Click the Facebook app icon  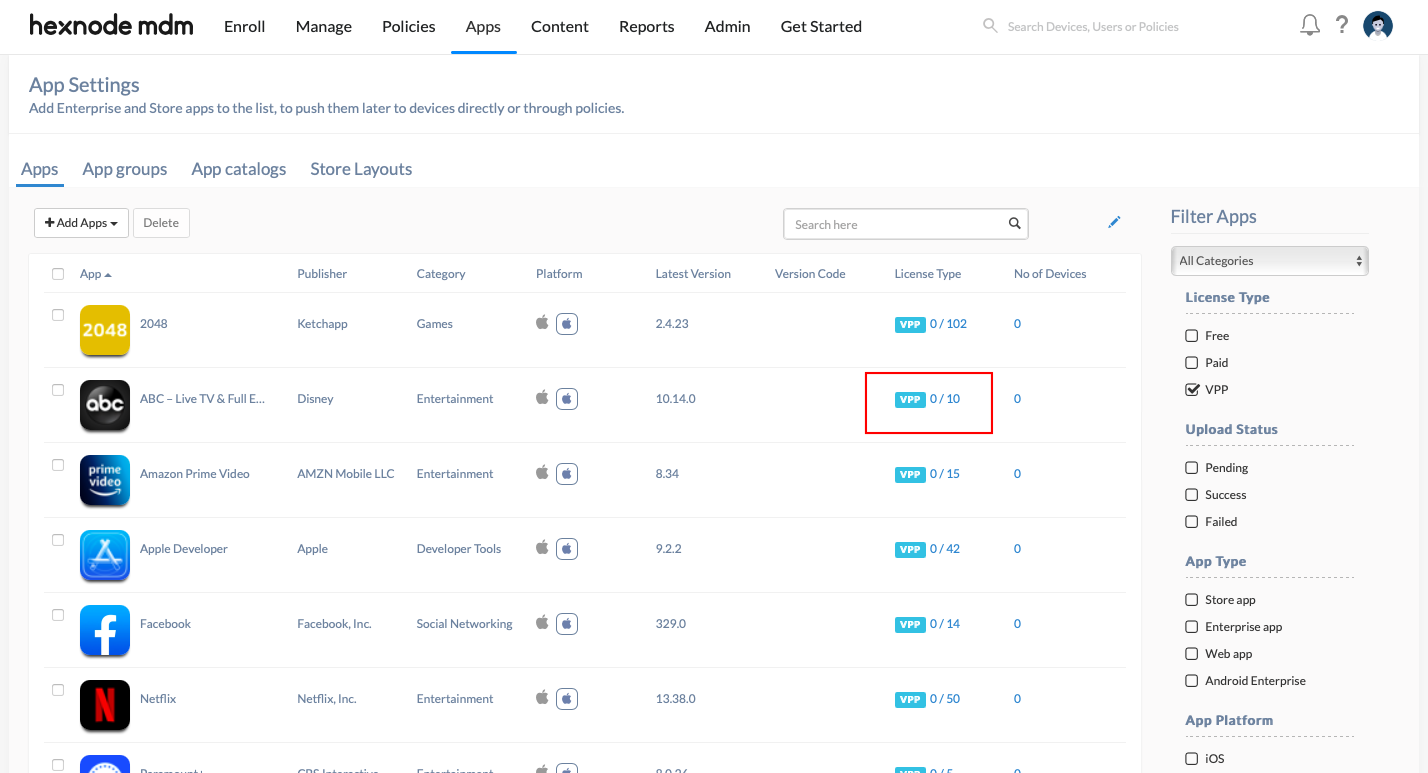click(x=105, y=630)
